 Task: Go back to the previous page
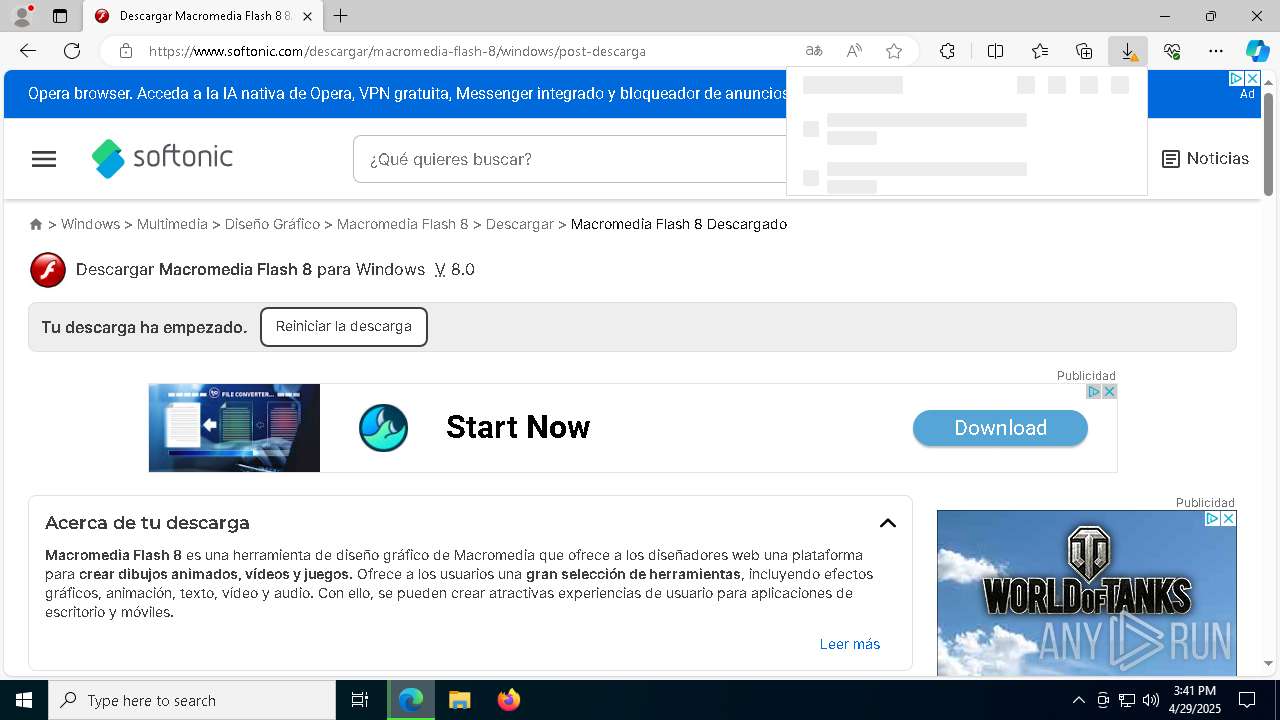[28, 51]
